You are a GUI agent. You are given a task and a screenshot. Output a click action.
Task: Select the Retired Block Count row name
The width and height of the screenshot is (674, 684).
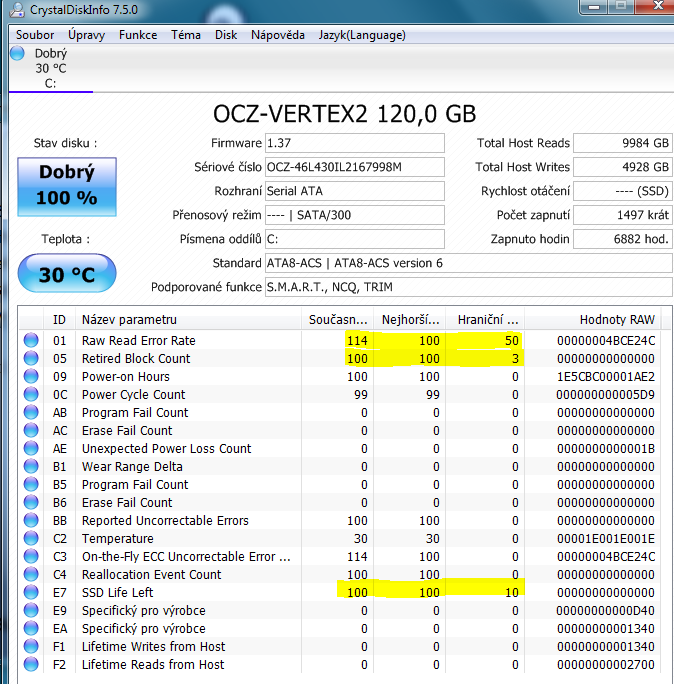[136, 359]
